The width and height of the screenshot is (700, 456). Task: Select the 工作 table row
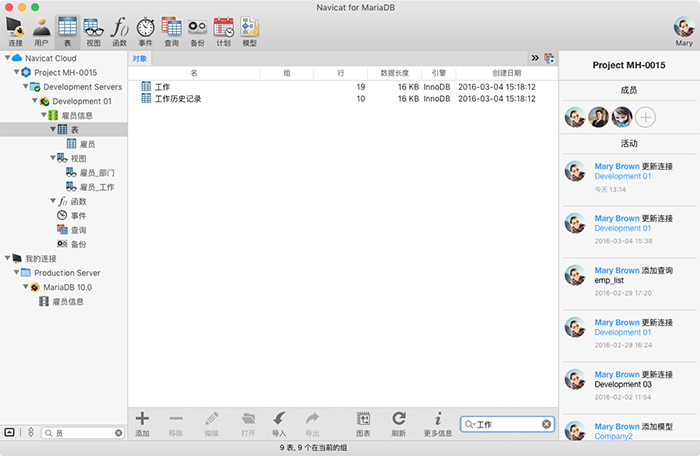pos(343,87)
